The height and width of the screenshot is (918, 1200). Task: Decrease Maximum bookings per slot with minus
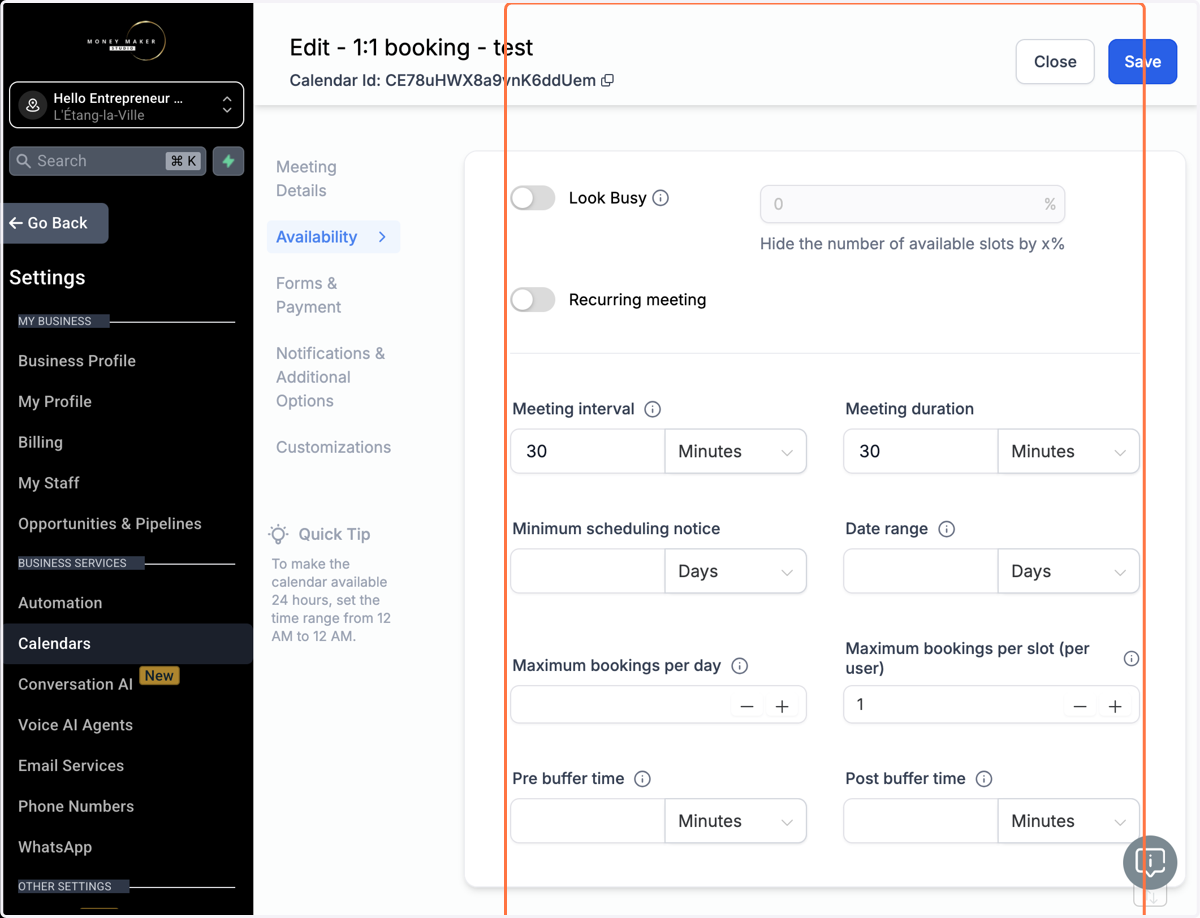[1080, 706]
